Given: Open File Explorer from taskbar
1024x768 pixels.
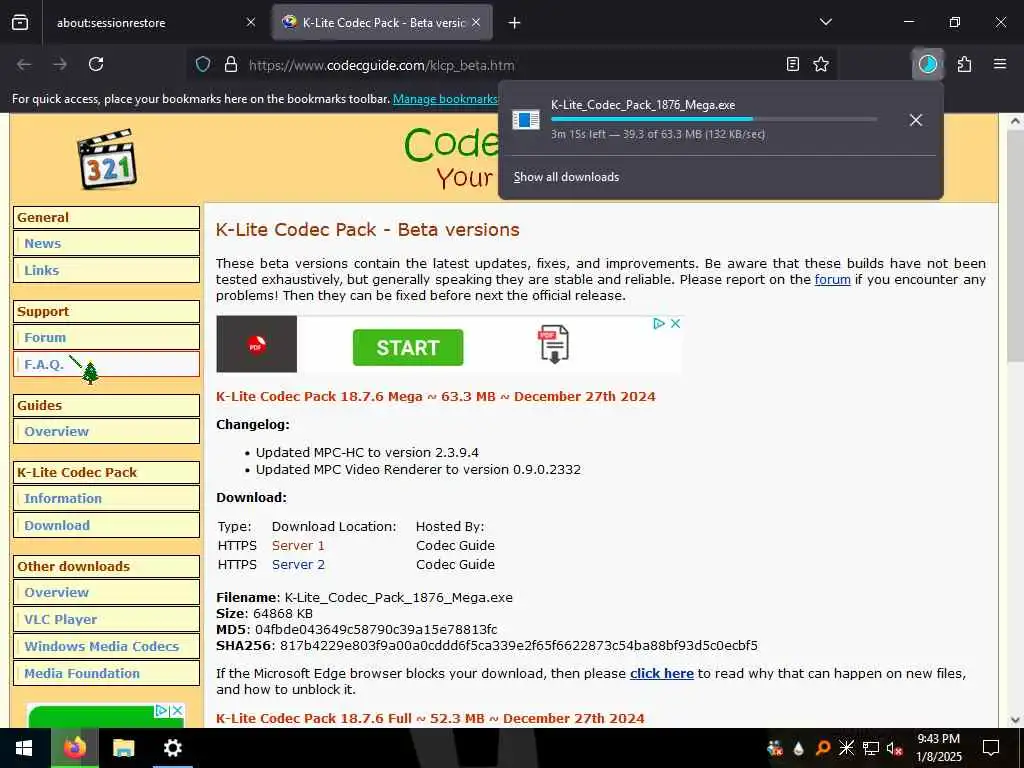Looking at the screenshot, I should tap(123, 748).
